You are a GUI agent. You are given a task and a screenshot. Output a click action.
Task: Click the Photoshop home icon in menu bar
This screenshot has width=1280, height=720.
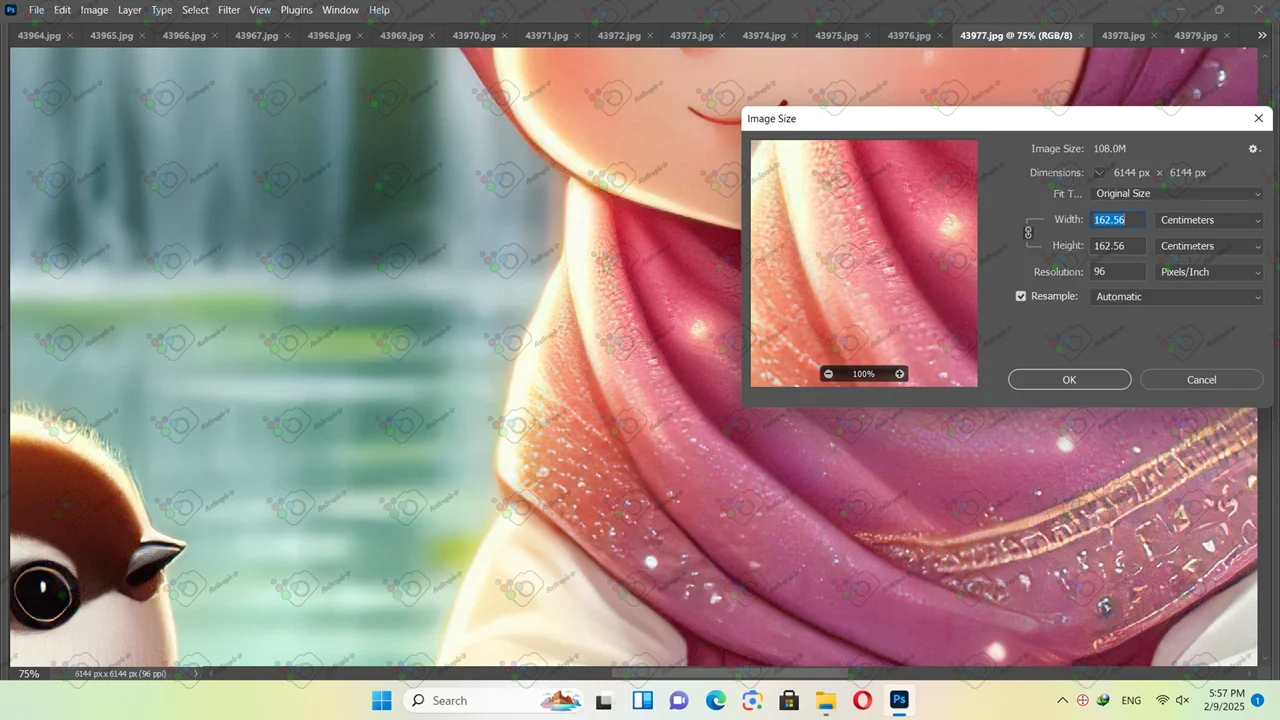11,10
